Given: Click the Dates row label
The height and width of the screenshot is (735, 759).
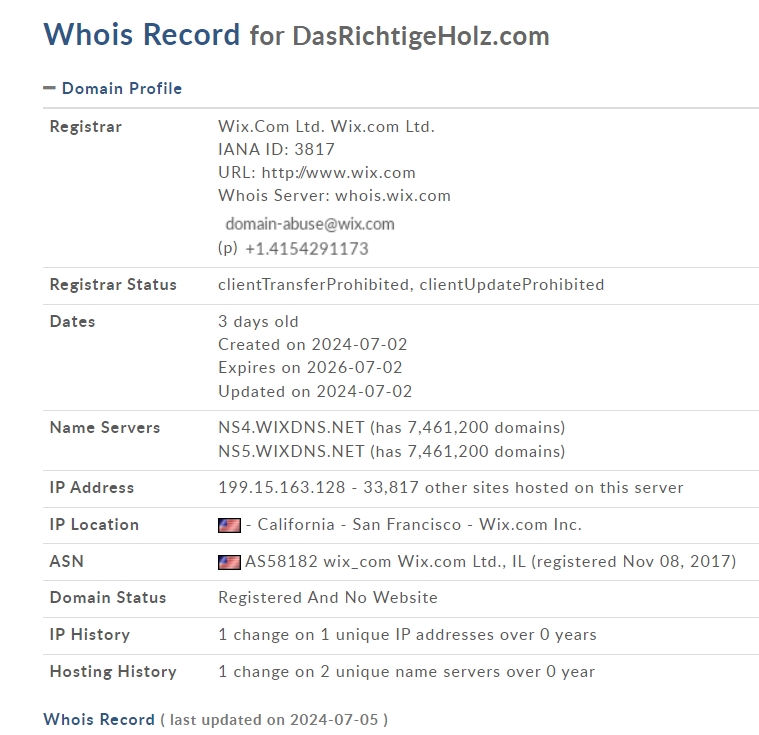Looking at the screenshot, I should (72, 322).
